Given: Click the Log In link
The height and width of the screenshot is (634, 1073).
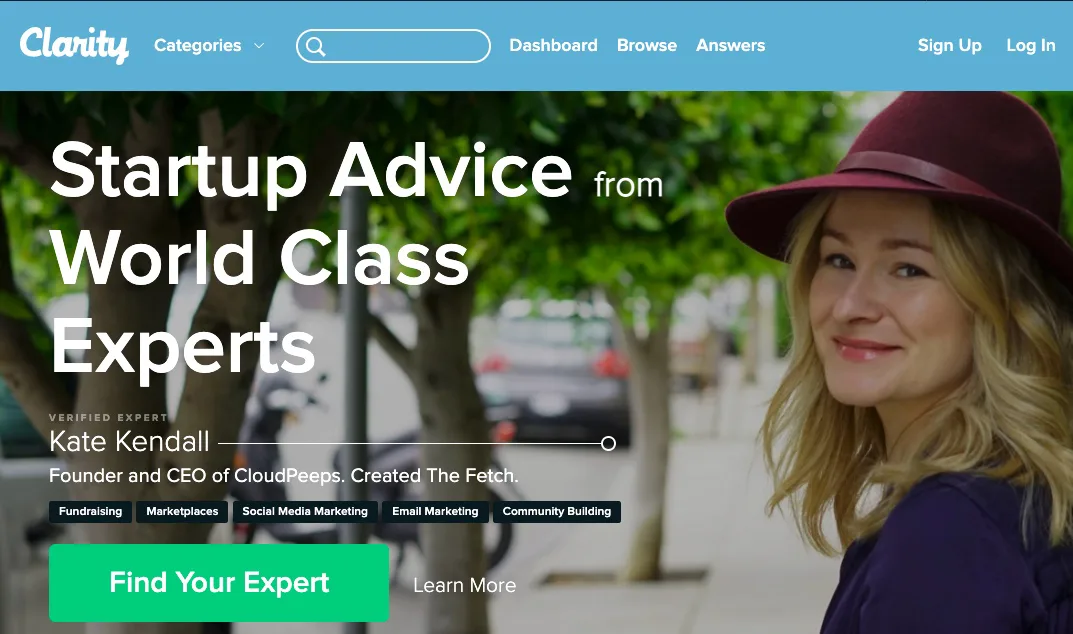Looking at the screenshot, I should [1031, 45].
